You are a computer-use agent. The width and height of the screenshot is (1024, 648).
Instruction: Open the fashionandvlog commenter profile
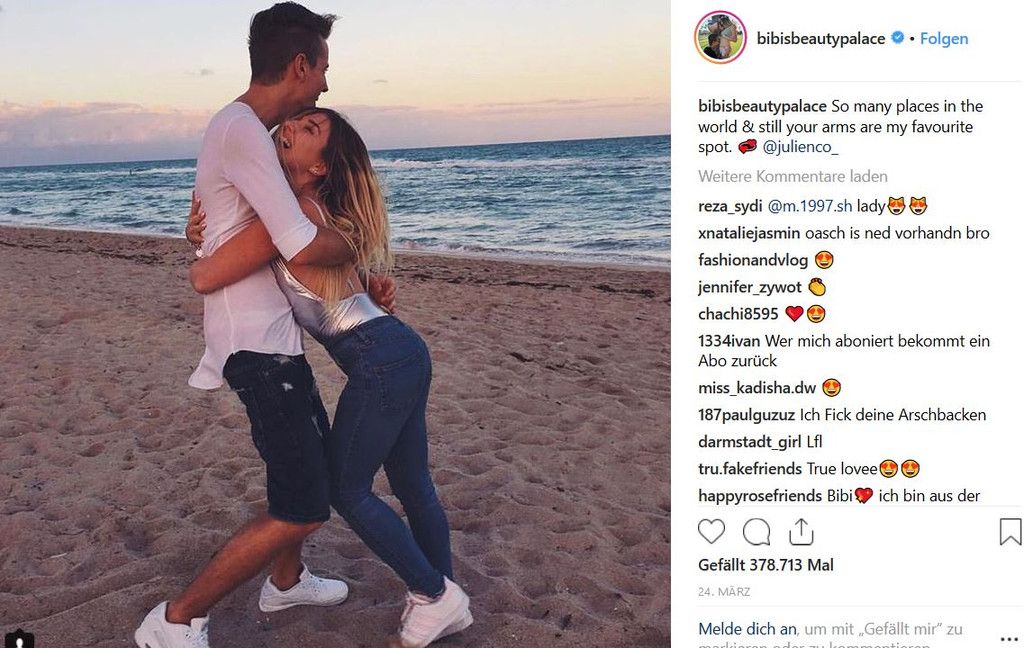753,260
